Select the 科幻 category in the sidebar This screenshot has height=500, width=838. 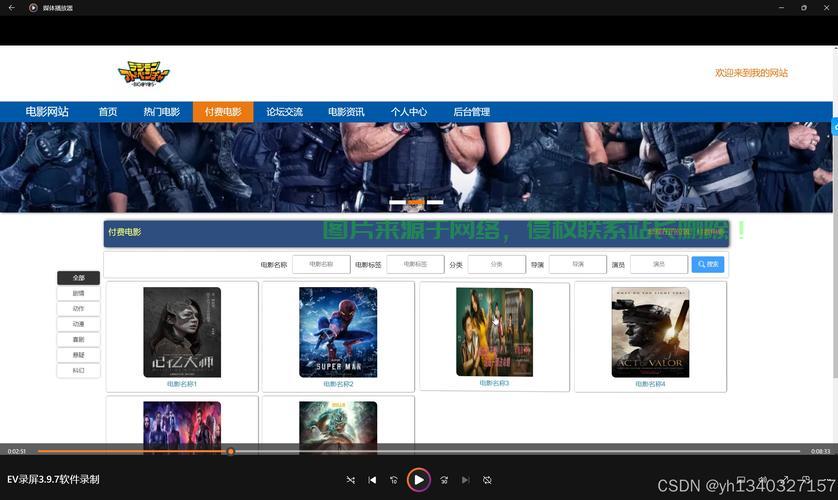79,371
